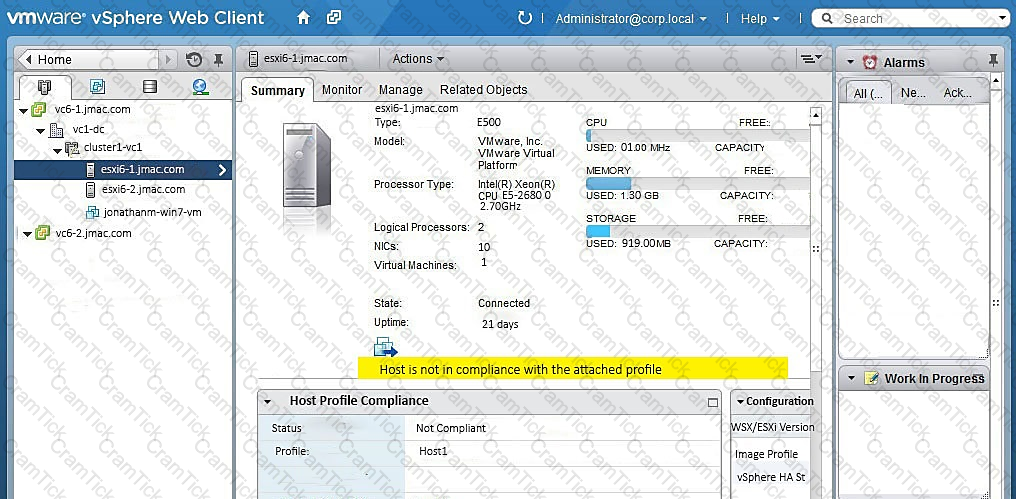Viewport: 1016px width, 499px height.
Task: Collapse the vc6-2.jmac.com tree node
Action: pyautogui.click(x=27, y=235)
